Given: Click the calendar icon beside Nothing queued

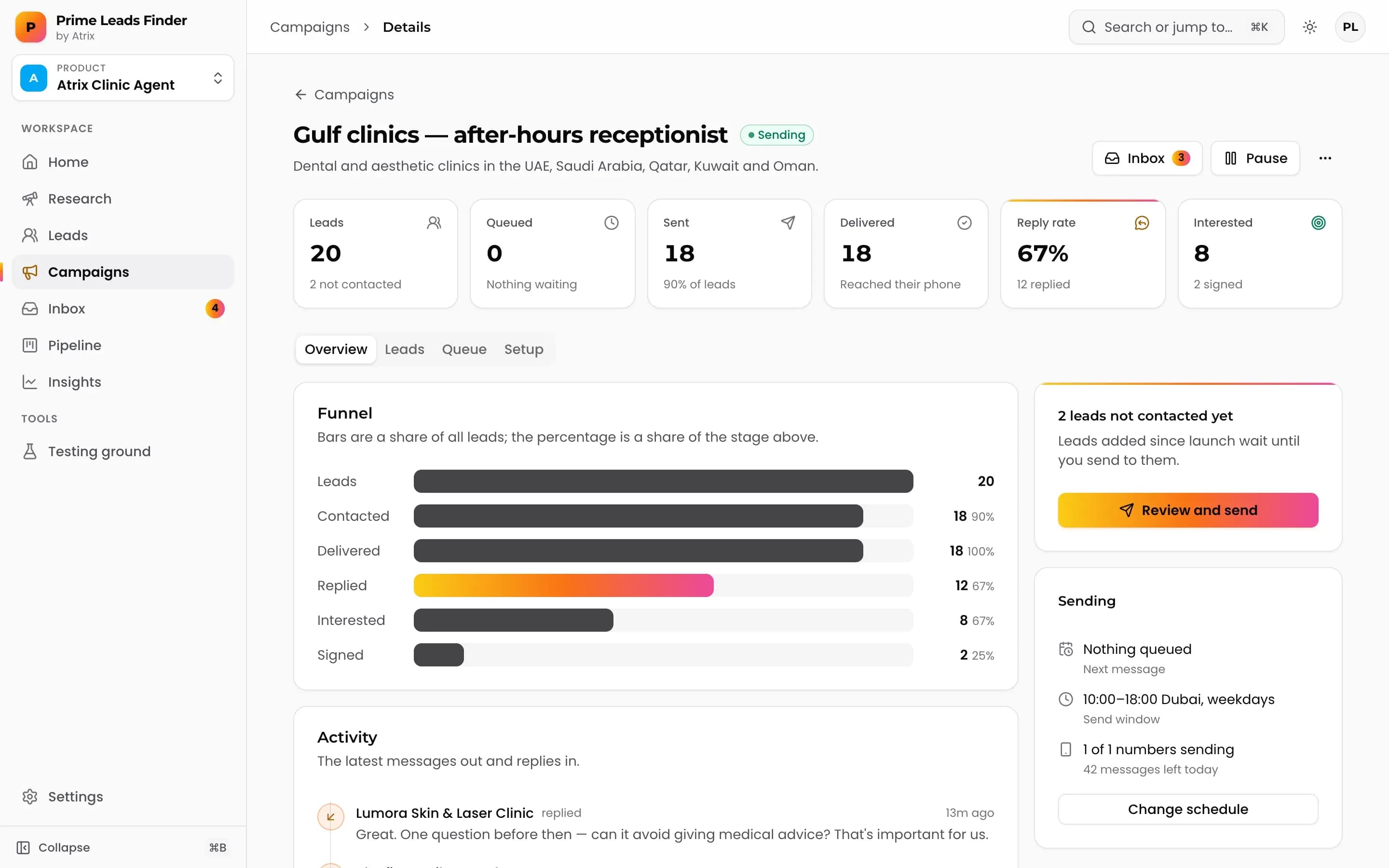Looking at the screenshot, I should tap(1066, 649).
